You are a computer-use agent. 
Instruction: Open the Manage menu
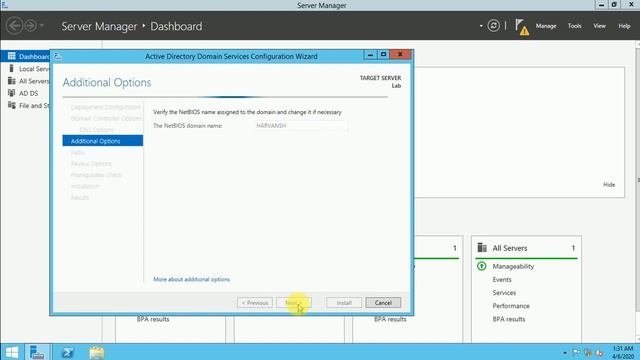[x=546, y=26]
